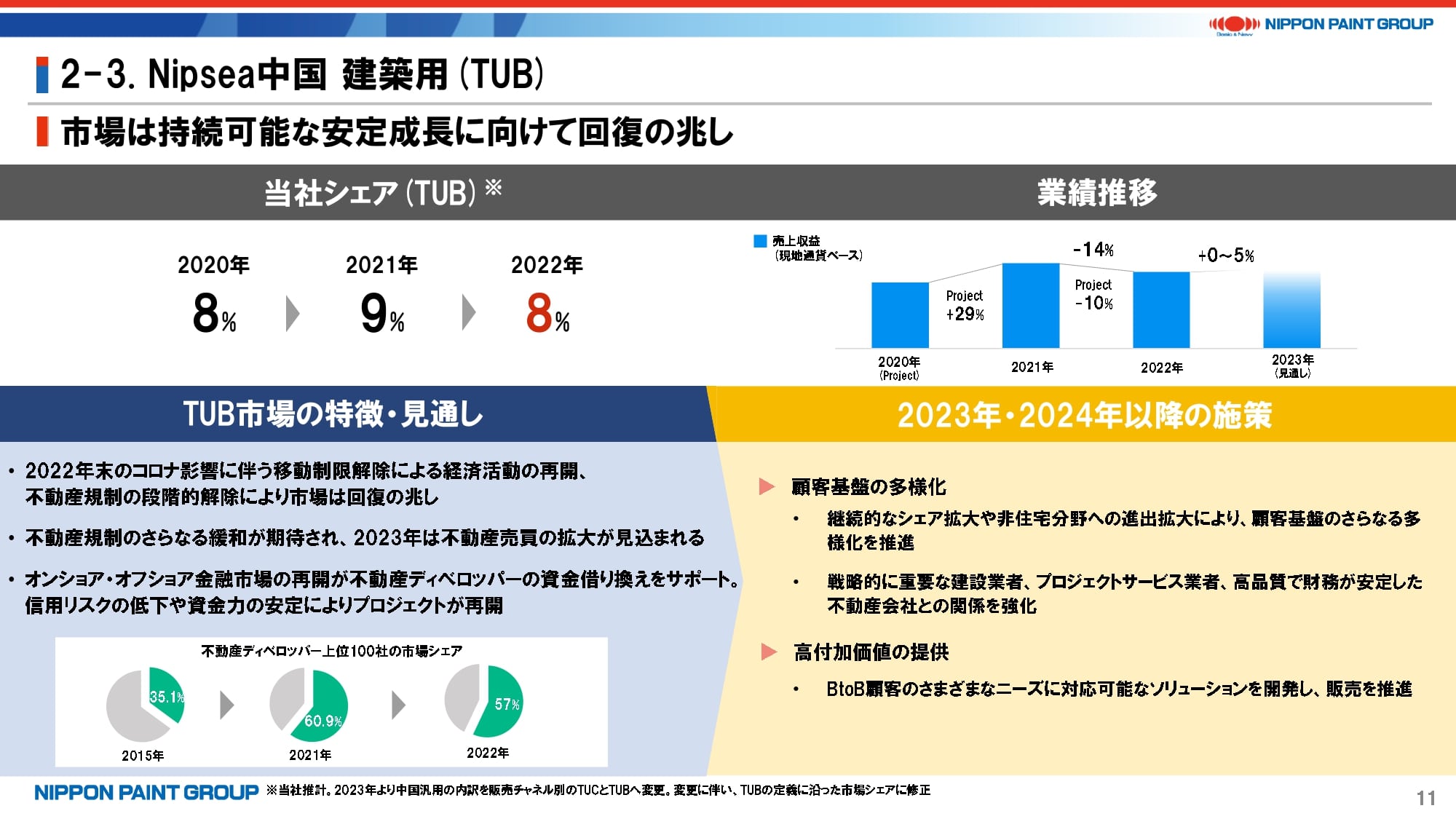
Task: Click the arrow between 2021年 and 2022年 pies
Action: point(398,705)
